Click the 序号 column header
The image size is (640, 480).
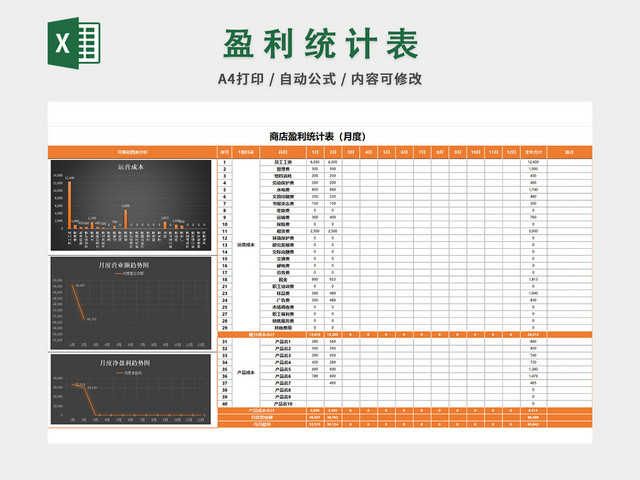coord(224,152)
